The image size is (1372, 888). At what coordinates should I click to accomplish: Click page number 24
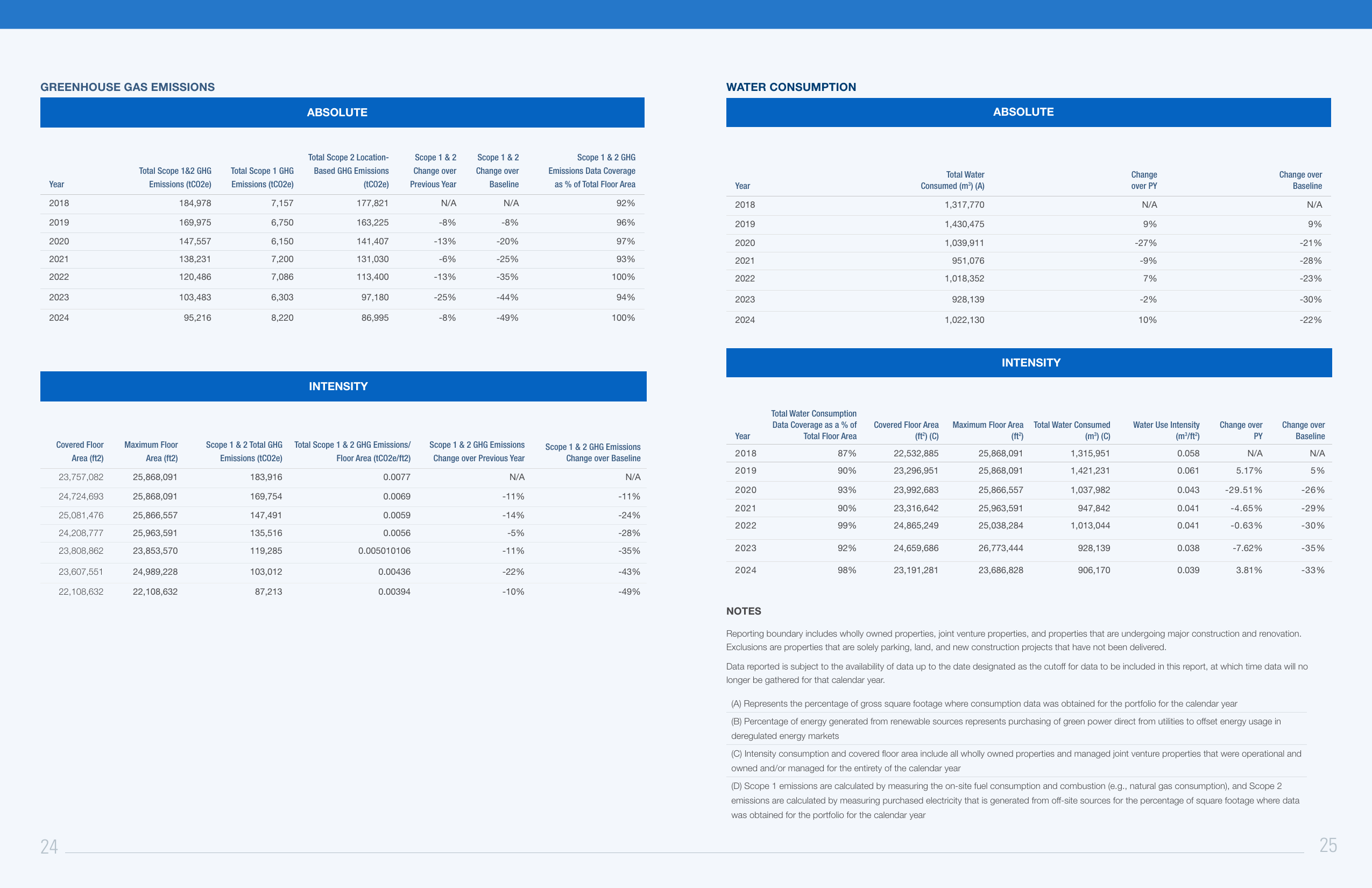tap(49, 847)
